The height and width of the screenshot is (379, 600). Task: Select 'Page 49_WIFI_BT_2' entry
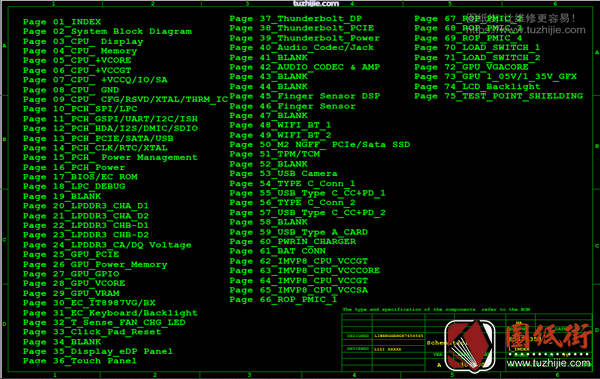coord(280,136)
